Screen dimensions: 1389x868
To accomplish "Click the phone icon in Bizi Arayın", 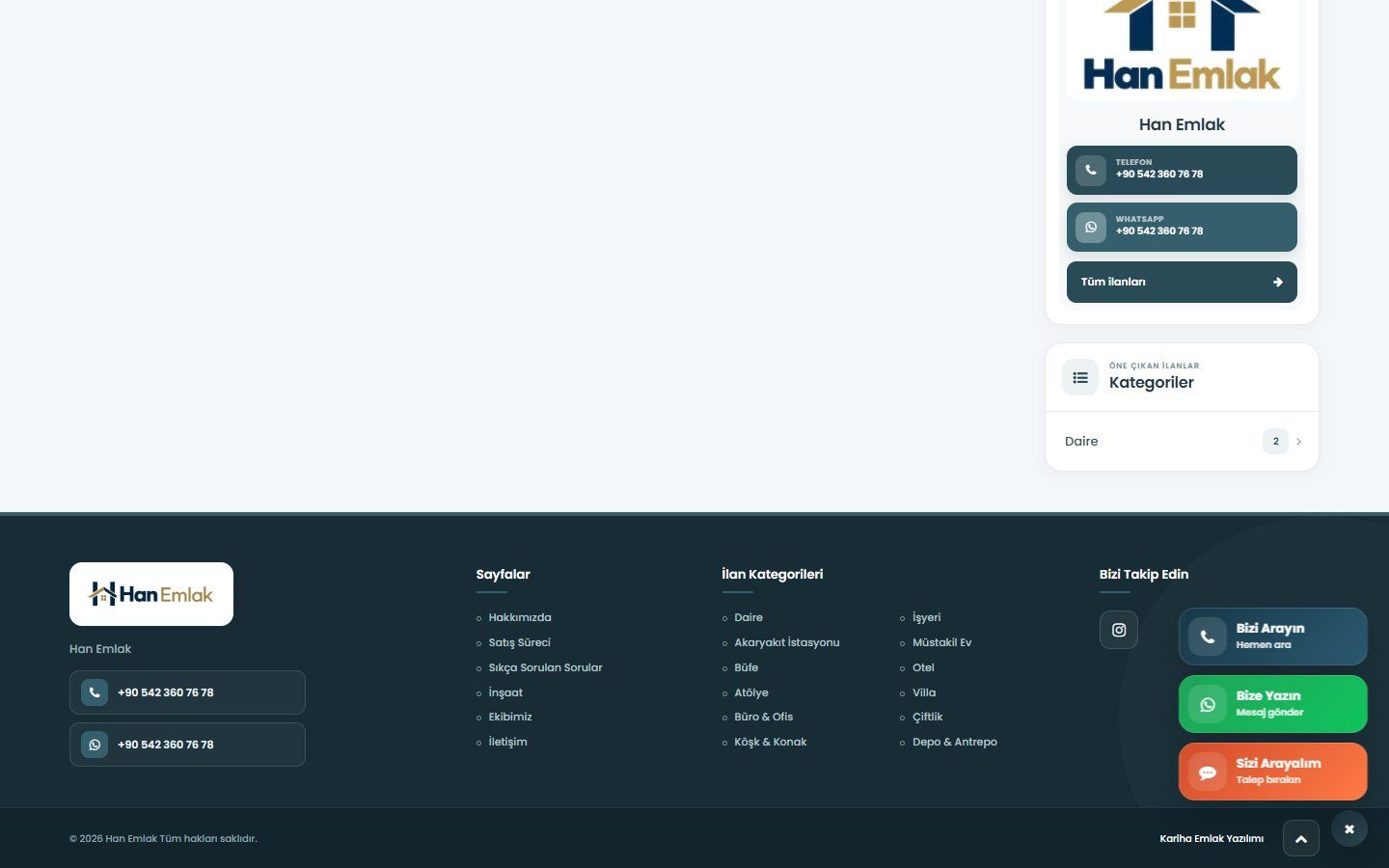I will pos(1208,637).
